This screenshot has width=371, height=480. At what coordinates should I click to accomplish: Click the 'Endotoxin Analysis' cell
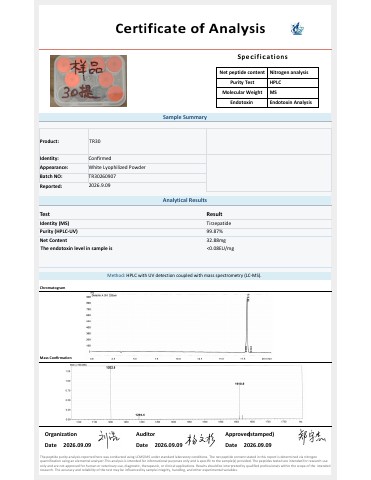click(293, 102)
